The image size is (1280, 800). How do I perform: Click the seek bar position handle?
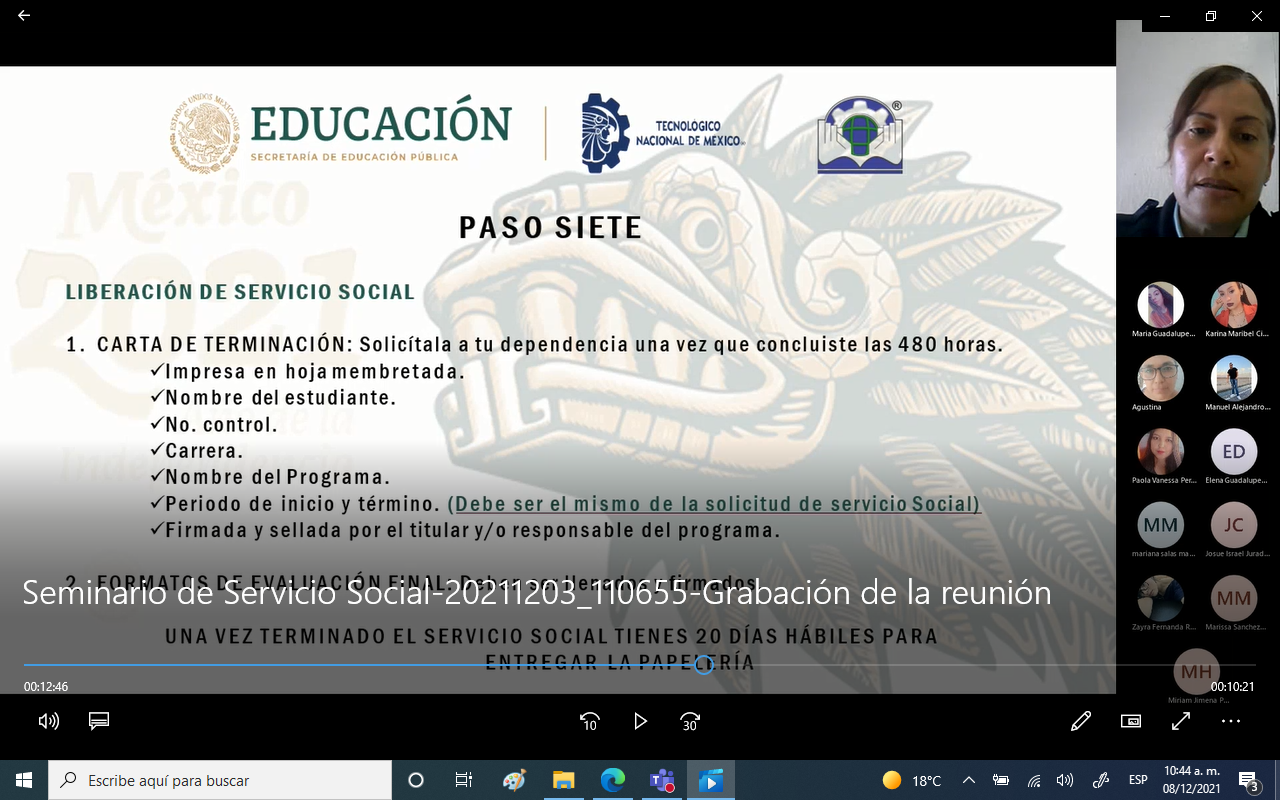pyautogui.click(x=704, y=665)
